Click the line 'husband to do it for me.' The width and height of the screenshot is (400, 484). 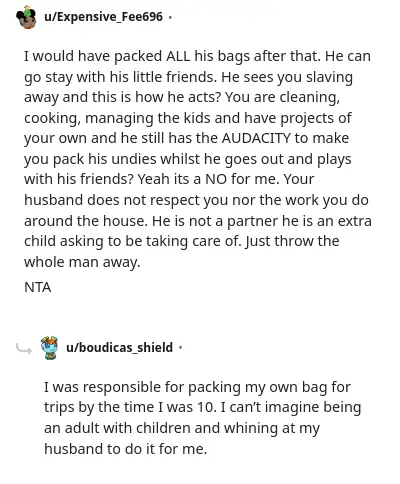click(125, 449)
